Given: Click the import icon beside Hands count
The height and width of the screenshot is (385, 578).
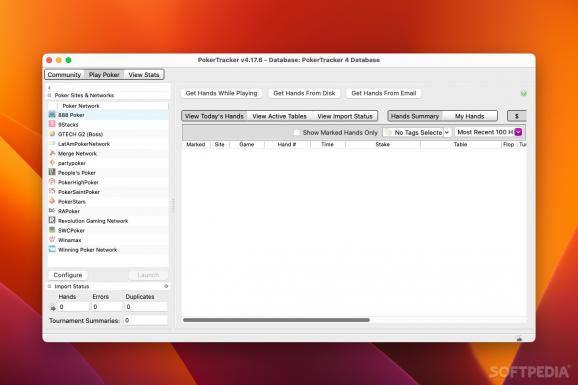Looking at the screenshot, I should pos(53,307).
